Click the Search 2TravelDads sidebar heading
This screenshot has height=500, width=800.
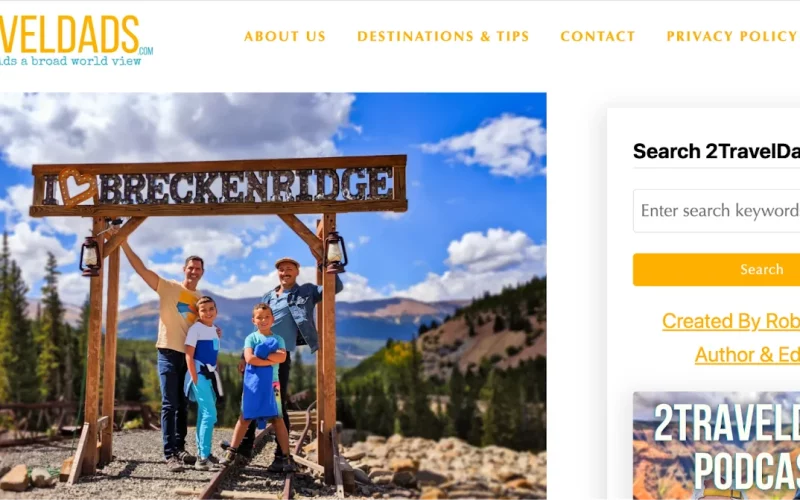coord(716,152)
